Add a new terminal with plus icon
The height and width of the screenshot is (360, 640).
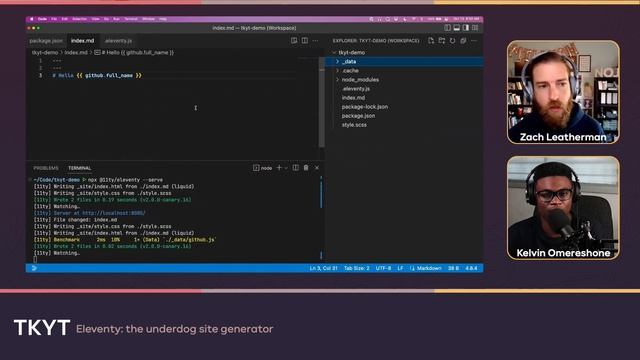pyautogui.click(x=279, y=168)
